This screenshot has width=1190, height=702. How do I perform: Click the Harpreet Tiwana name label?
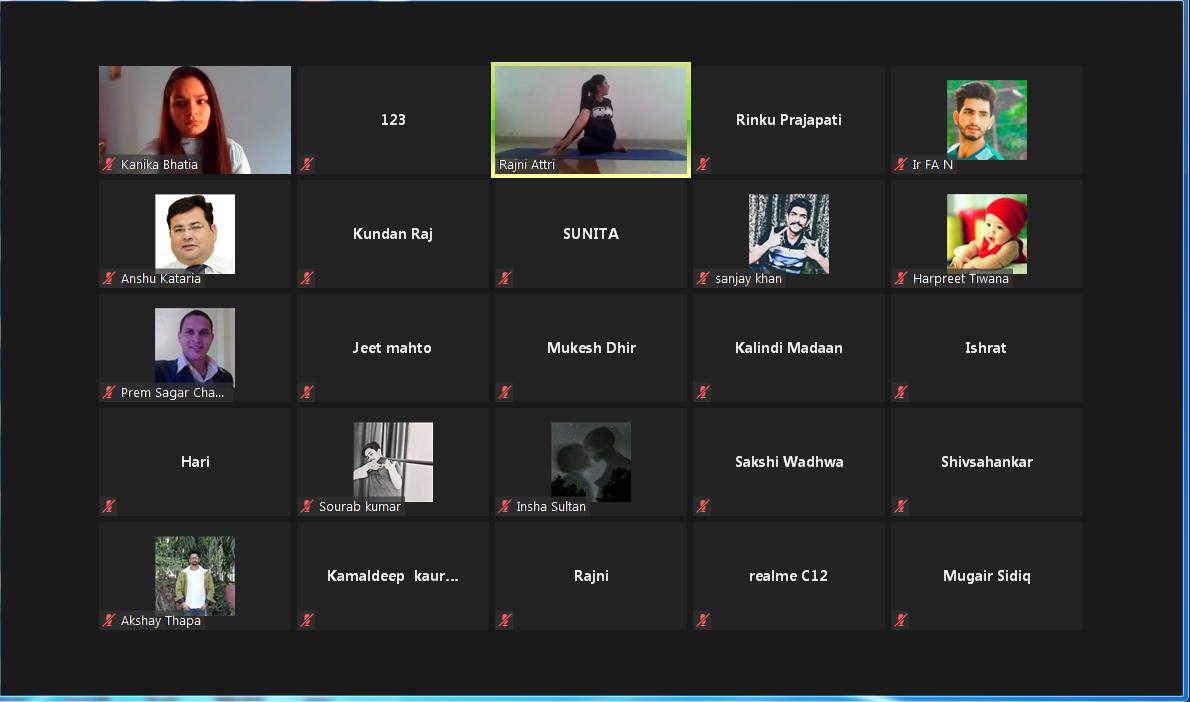[961, 279]
